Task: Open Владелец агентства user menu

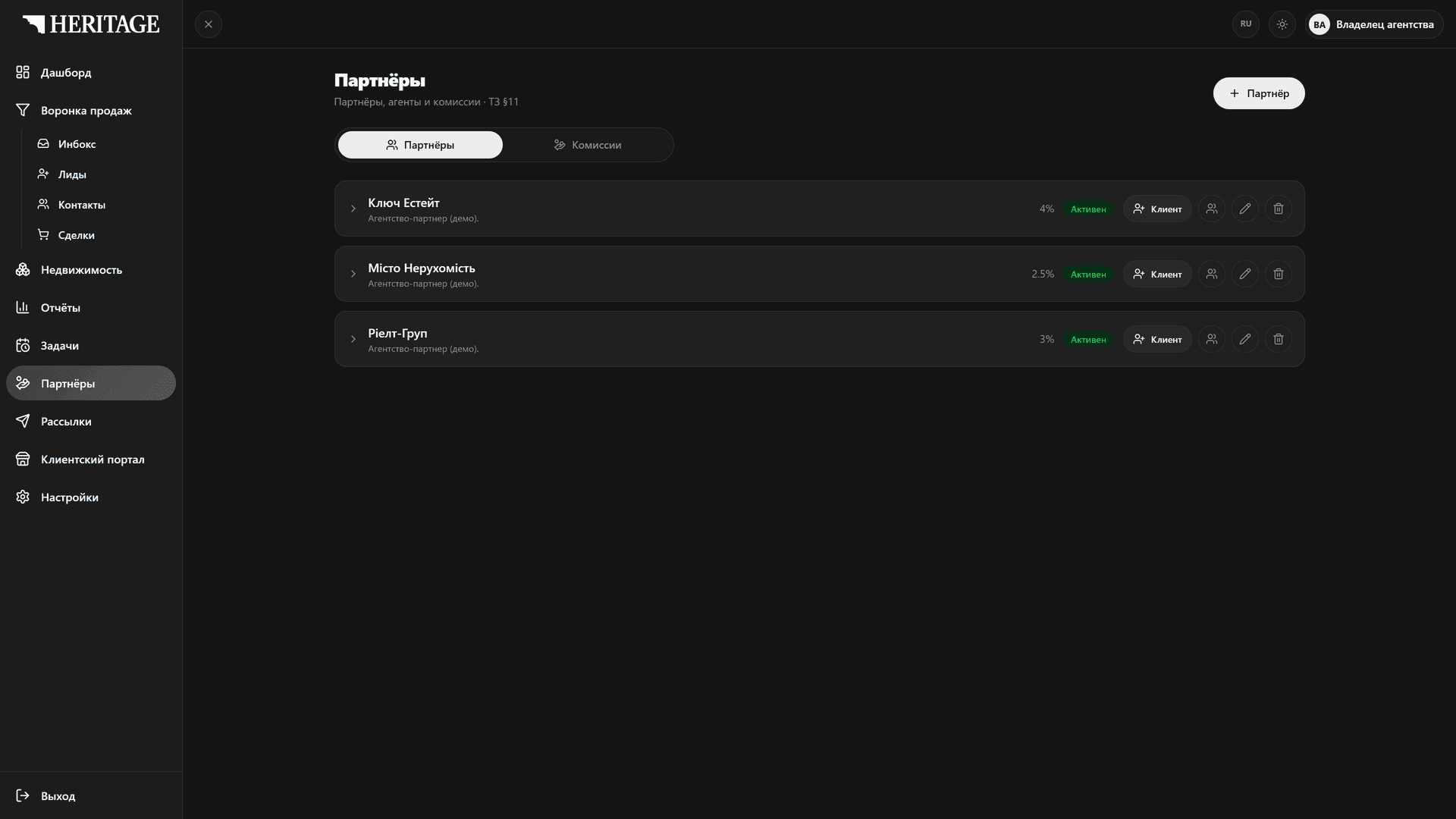Action: 1374,24
